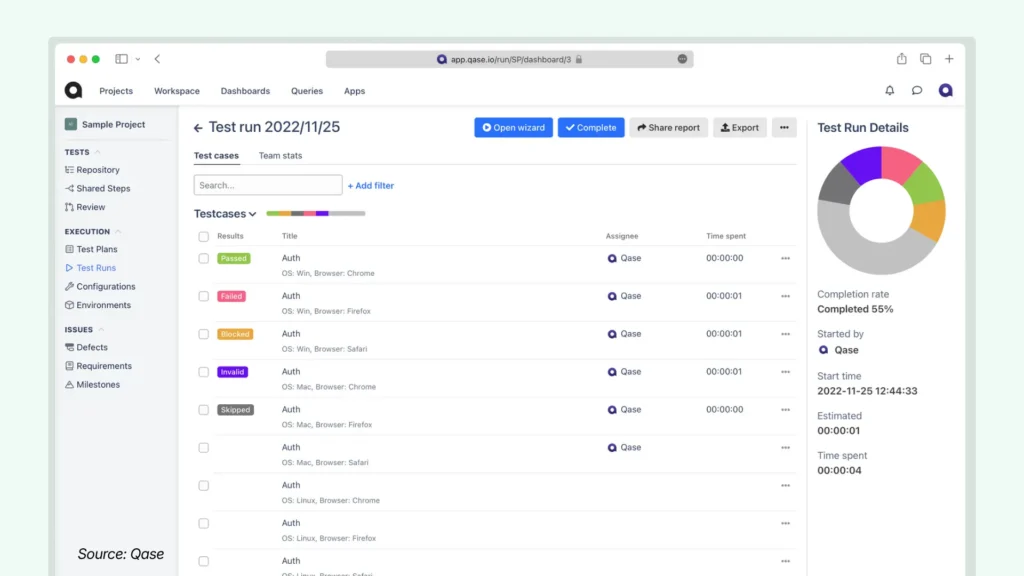Collapse the EXECUTION sidebar group
1024x576 pixels.
pyautogui.click(x=118, y=232)
